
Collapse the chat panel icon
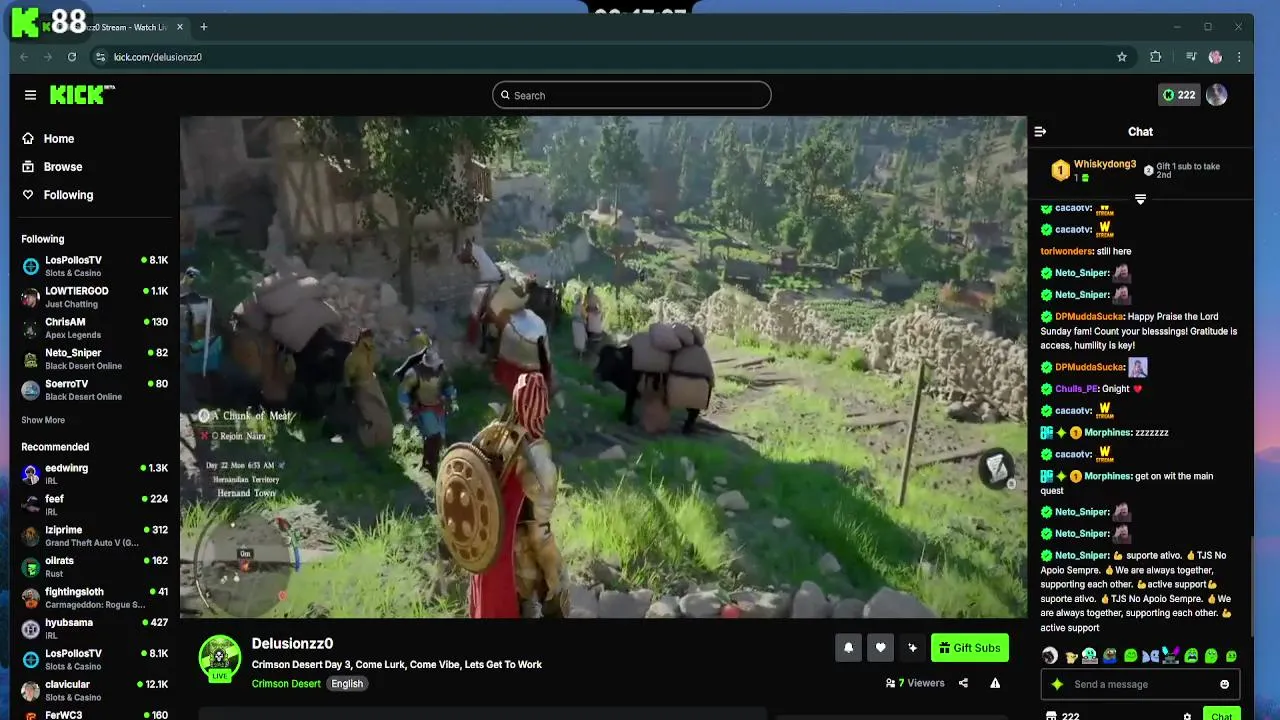[1040, 131]
